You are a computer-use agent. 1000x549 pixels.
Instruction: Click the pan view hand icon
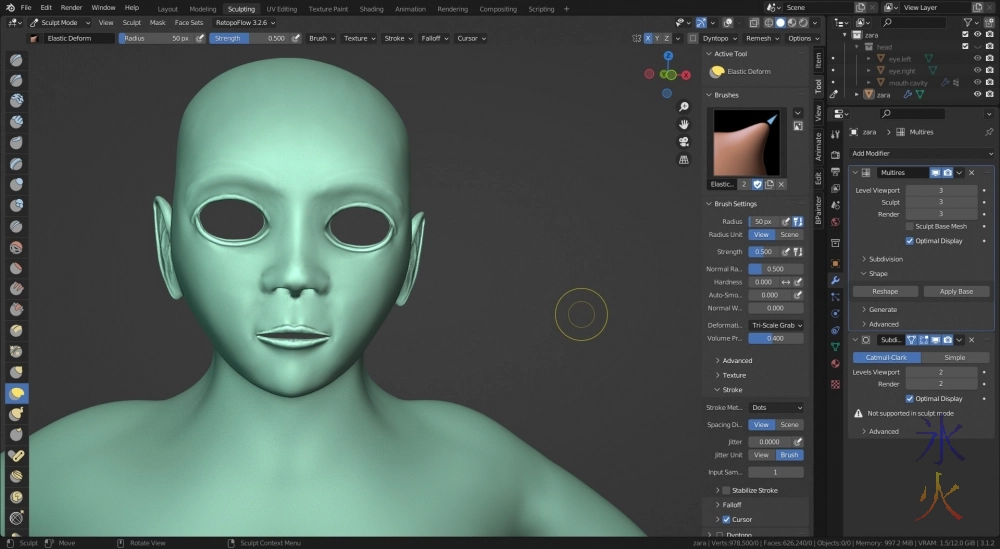[684, 124]
